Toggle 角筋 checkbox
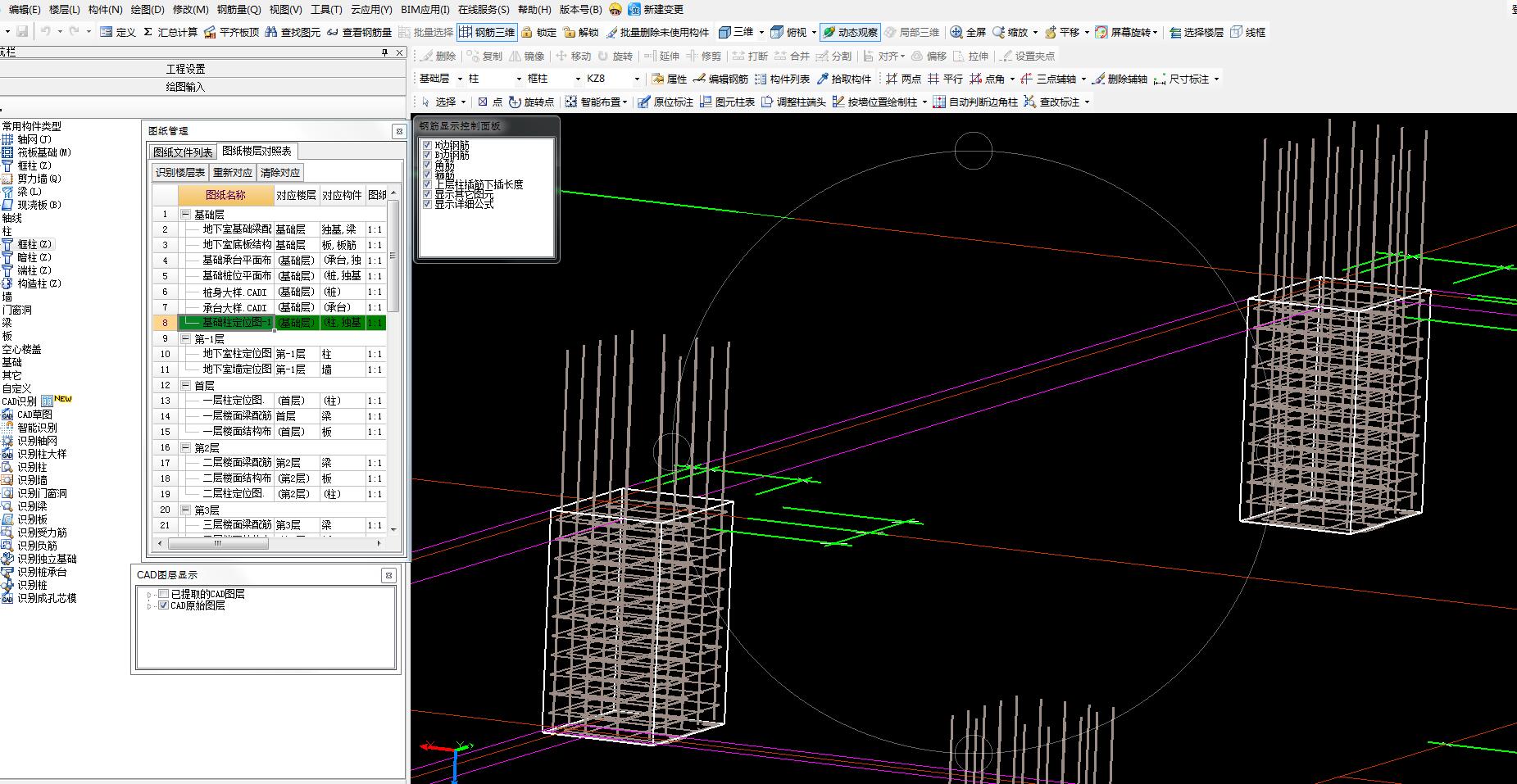Screen dimensions: 1517x784 426,165
